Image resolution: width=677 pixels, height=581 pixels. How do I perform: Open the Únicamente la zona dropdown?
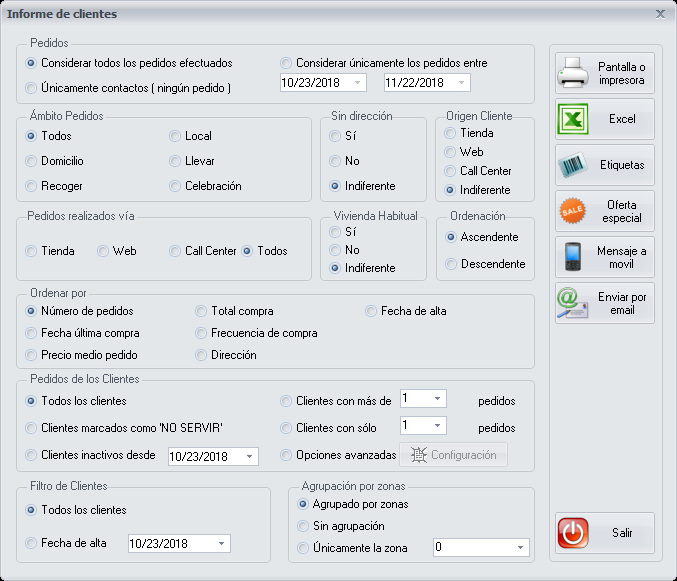click(520, 547)
